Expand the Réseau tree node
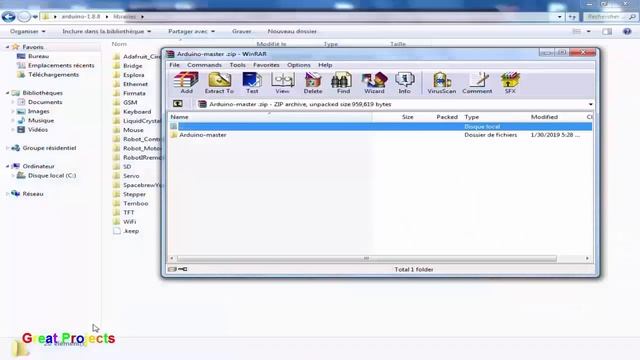Viewport: 640px width, 360px height. [x=7, y=194]
